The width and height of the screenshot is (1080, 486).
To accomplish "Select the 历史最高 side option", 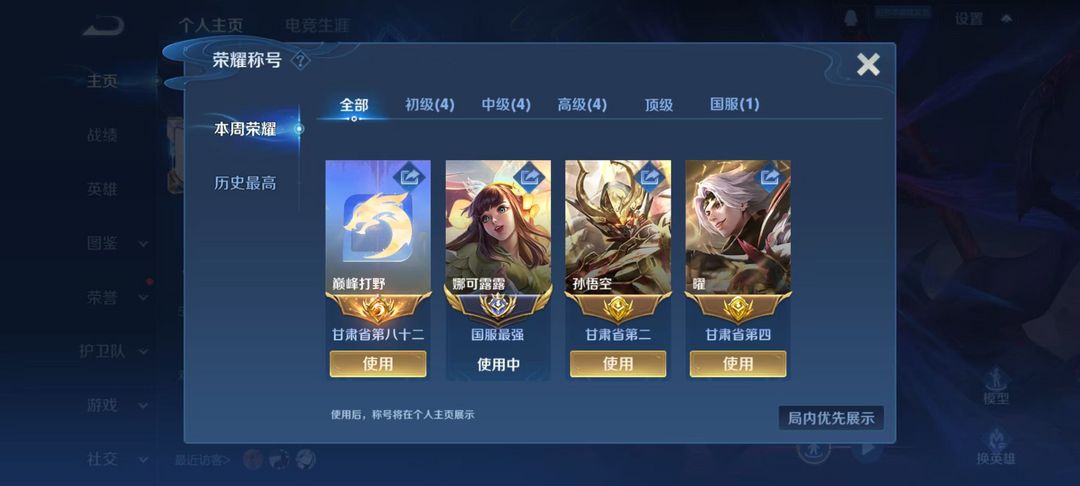I will click(245, 183).
